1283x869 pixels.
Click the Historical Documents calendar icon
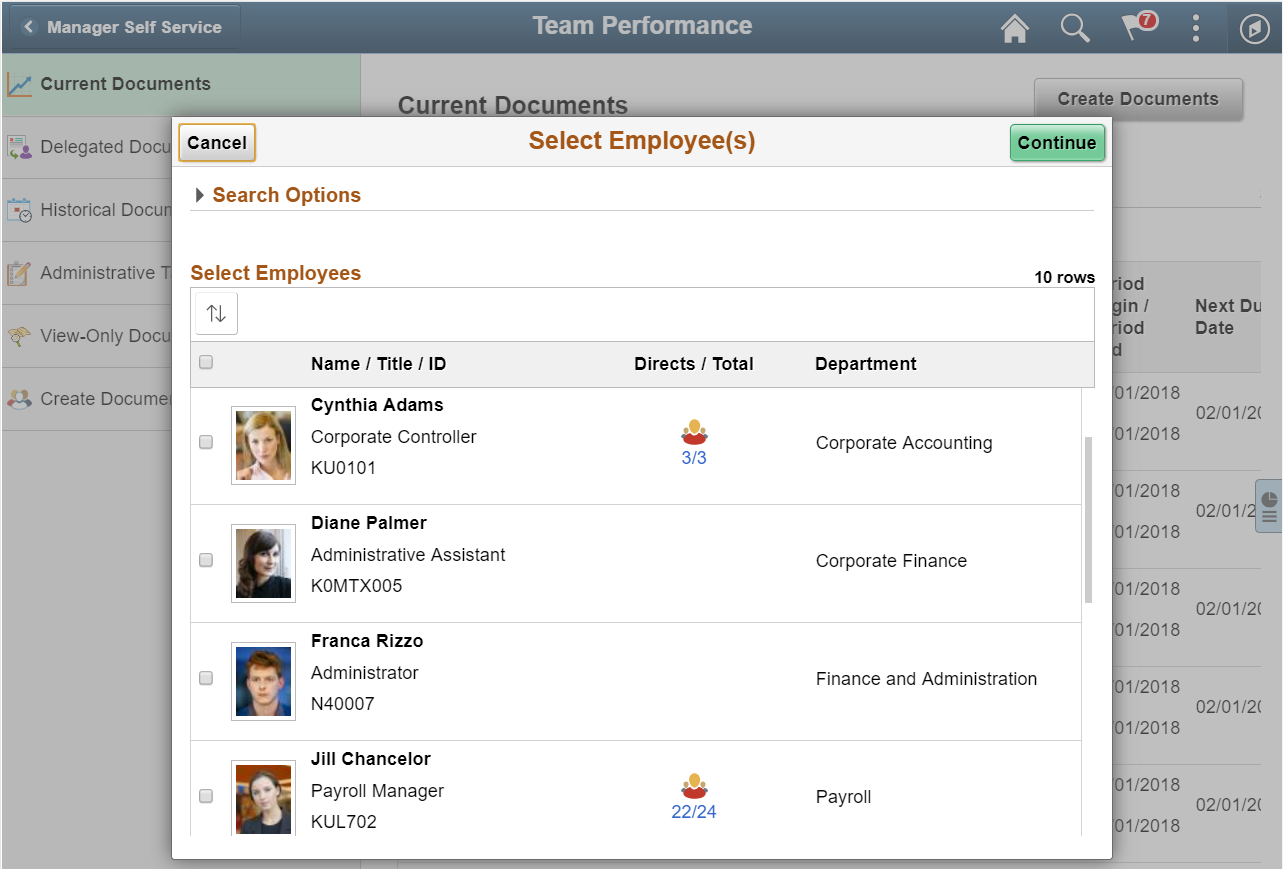coord(19,211)
